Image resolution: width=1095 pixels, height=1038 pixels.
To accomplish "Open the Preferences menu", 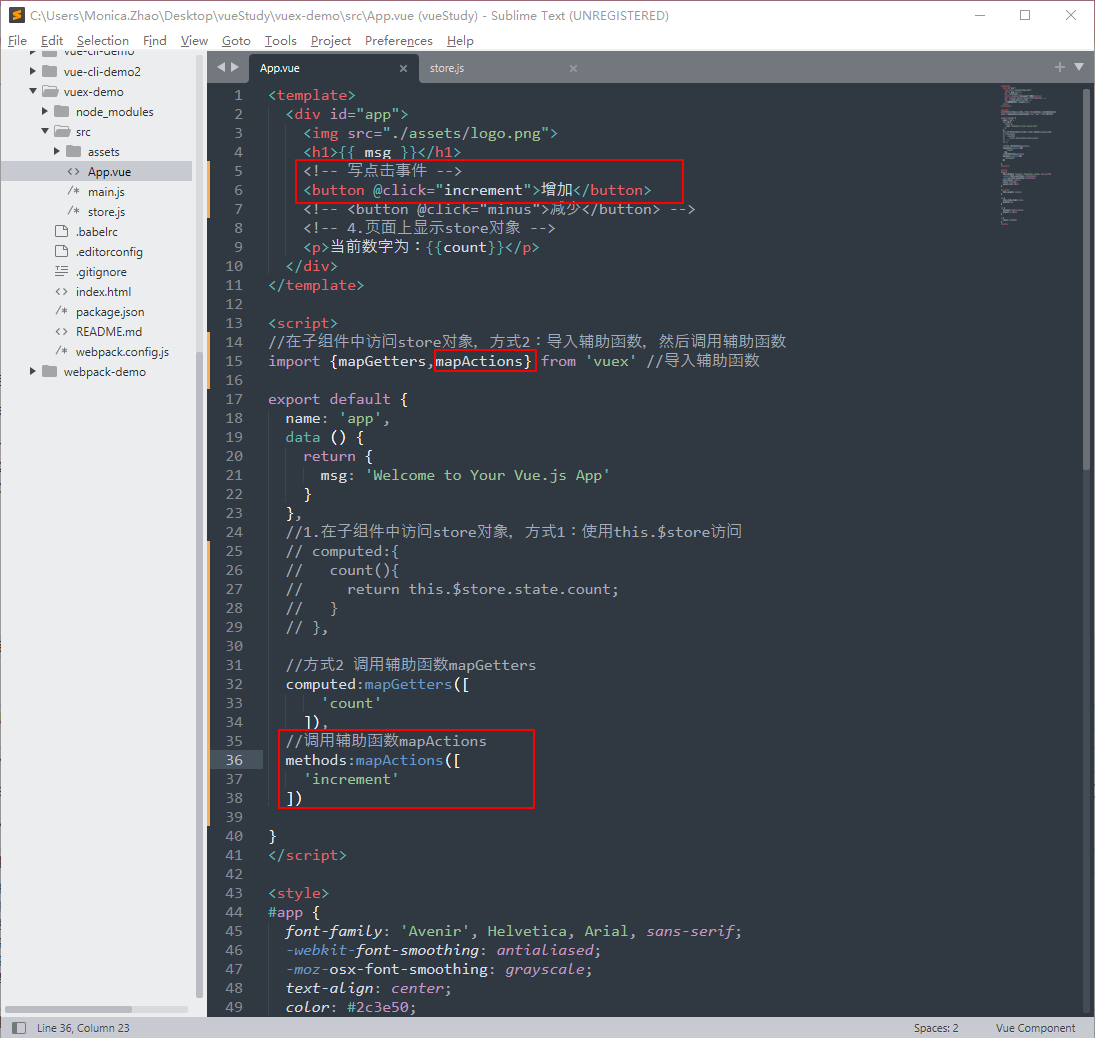I will [x=399, y=41].
